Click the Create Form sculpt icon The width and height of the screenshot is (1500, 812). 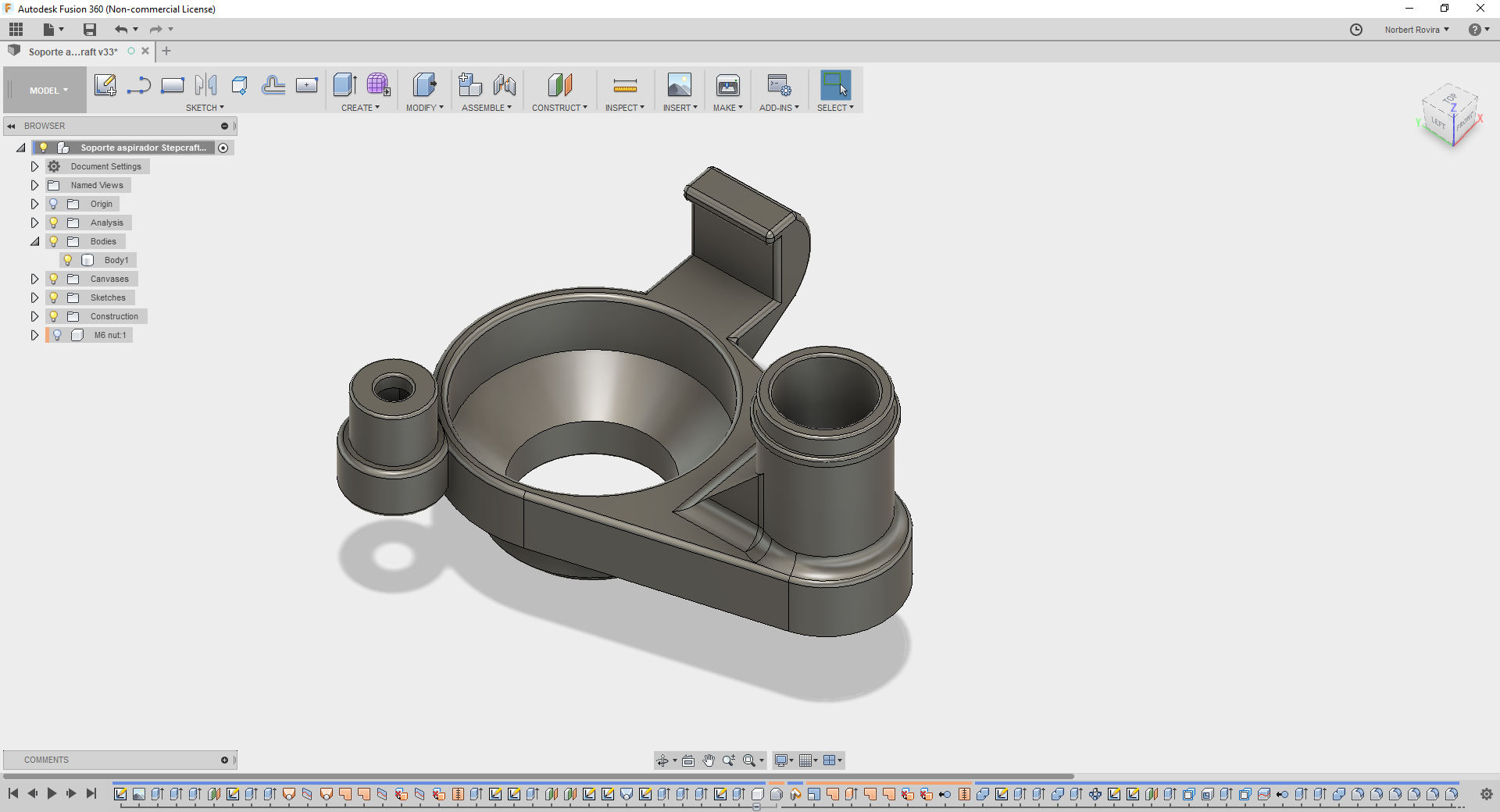378,85
